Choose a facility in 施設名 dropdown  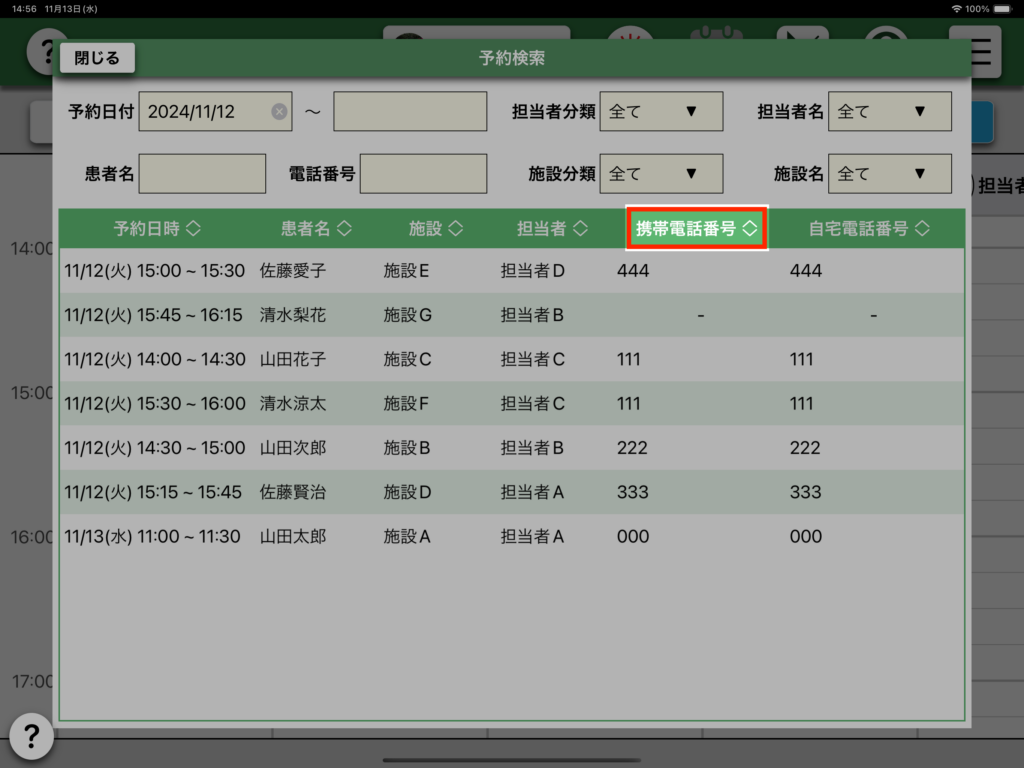click(890, 174)
